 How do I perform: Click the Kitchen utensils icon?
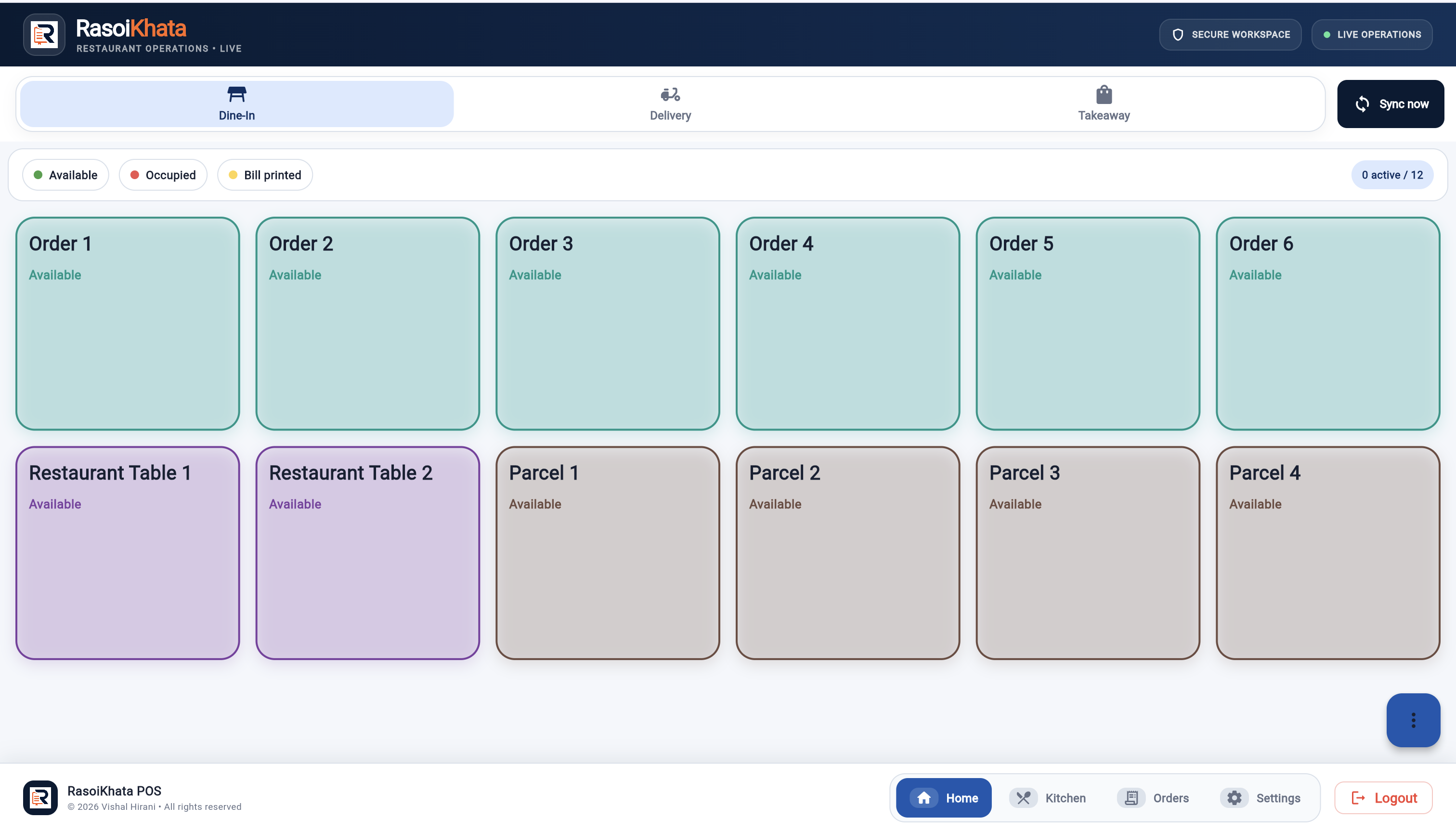coord(1024,798)
